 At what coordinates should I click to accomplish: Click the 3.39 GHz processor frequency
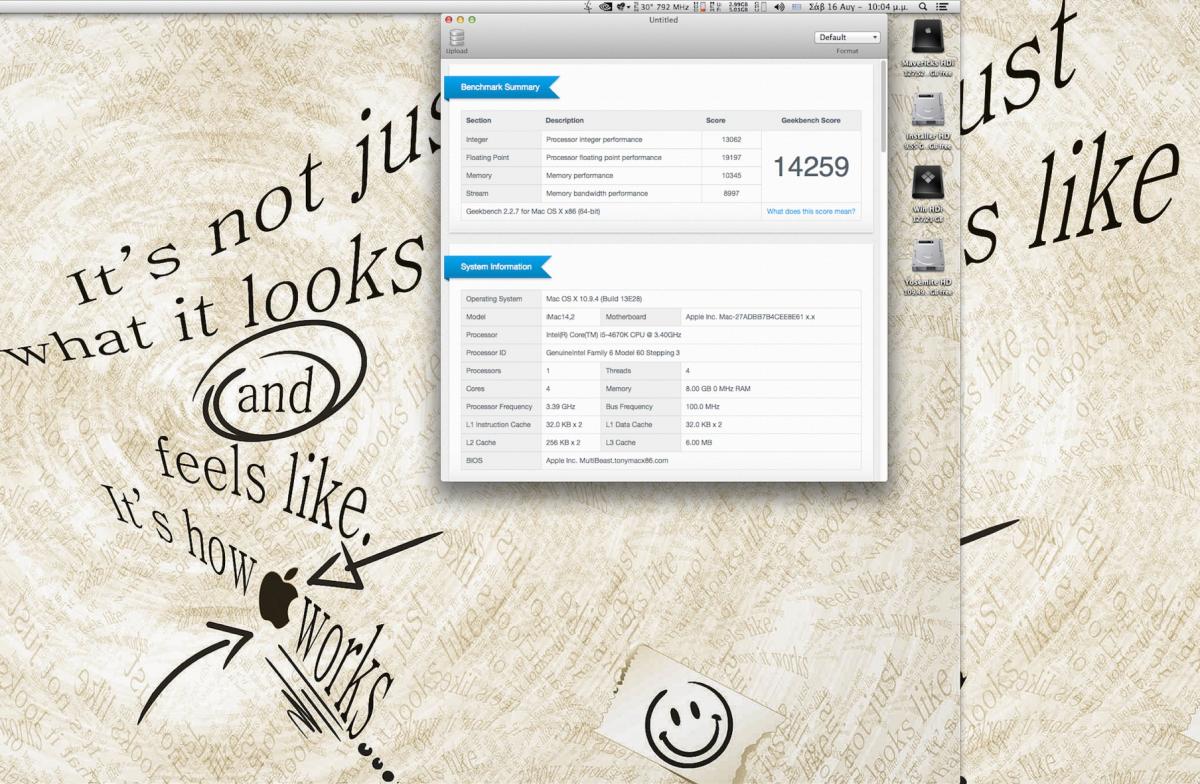(560, 407)
